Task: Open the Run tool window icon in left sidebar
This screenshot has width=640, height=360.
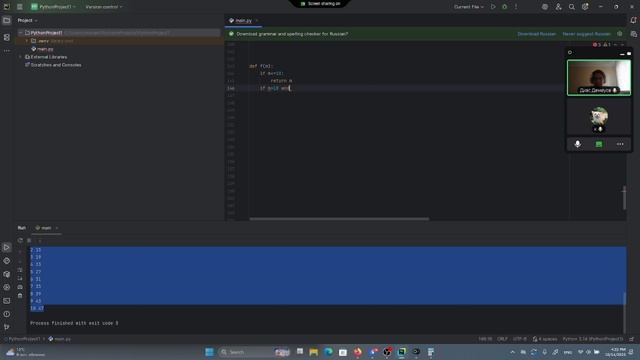Action: (7, 247)
